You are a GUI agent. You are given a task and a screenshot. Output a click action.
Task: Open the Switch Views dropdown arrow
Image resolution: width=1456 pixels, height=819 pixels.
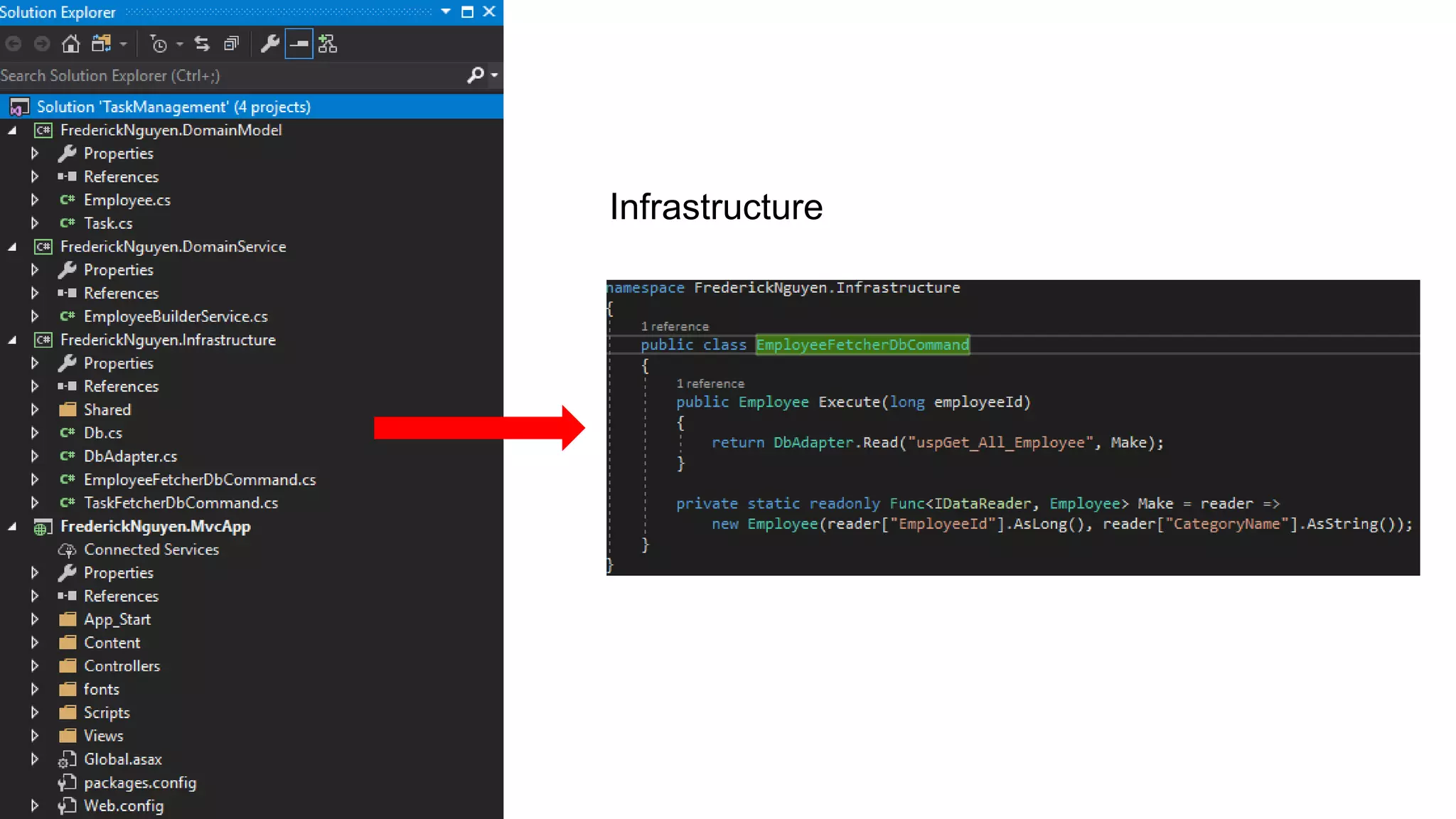124,44
